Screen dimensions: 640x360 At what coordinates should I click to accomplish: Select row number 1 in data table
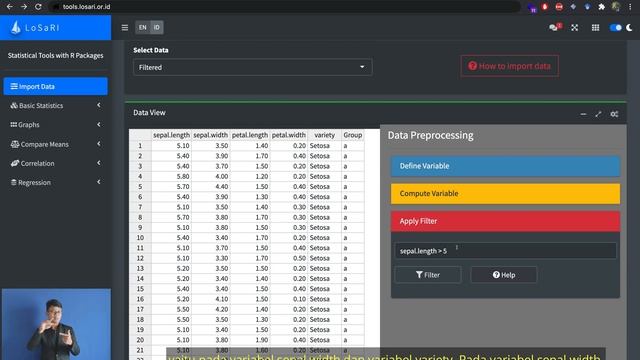coord(140,146)
